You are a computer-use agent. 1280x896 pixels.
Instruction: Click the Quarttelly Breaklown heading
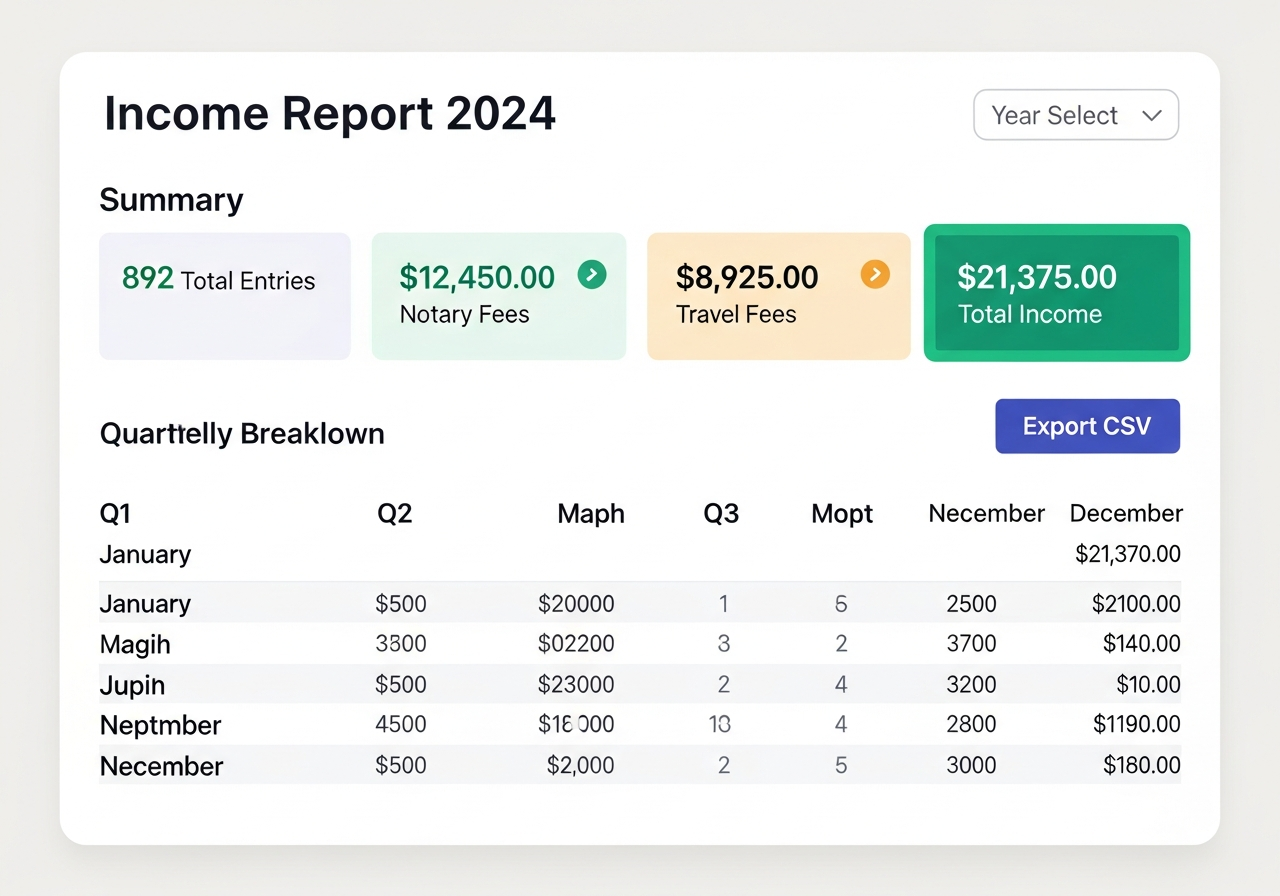click(x=242, y=434)
